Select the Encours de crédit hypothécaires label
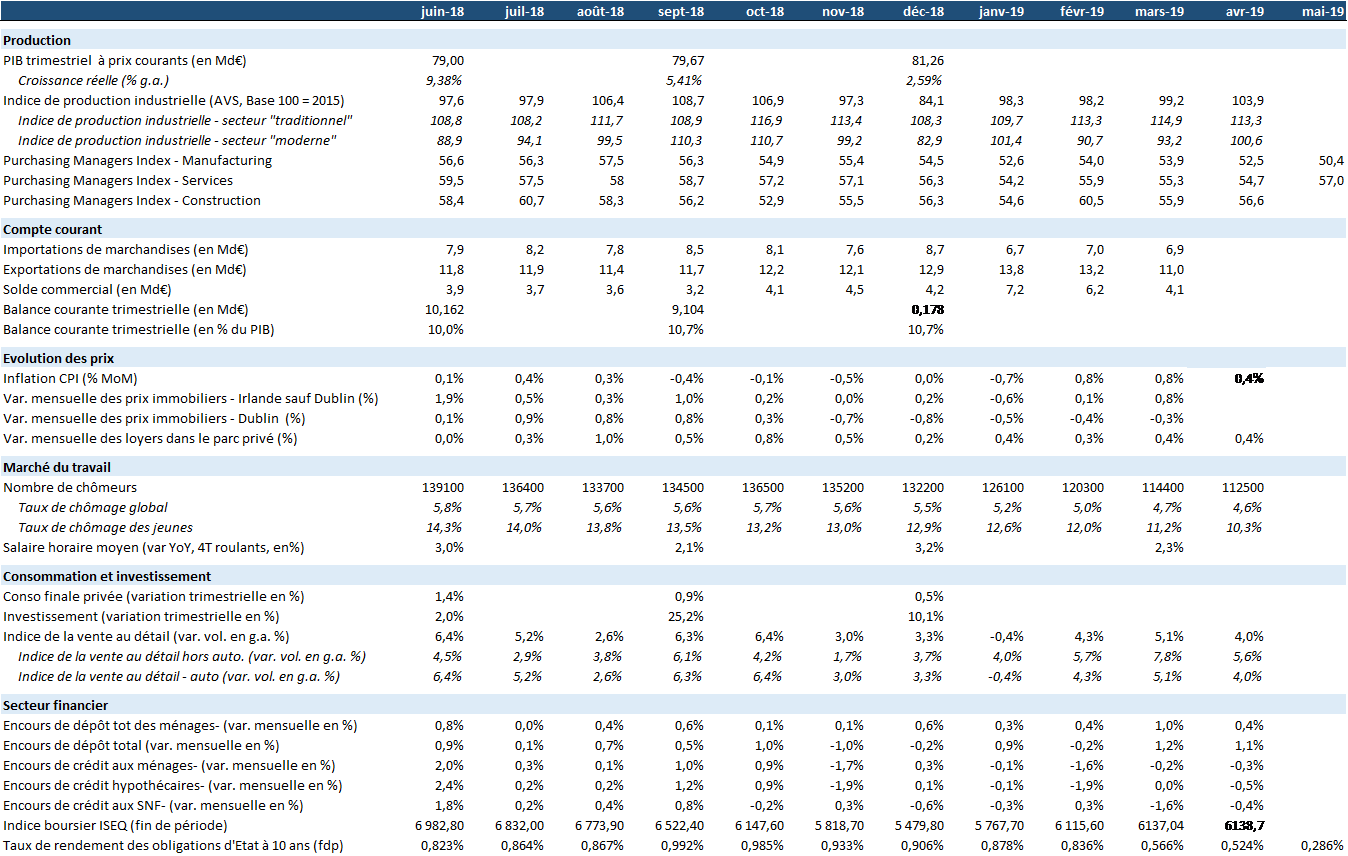Screen dimensions: 1348x856 click(x=173, y=786)
